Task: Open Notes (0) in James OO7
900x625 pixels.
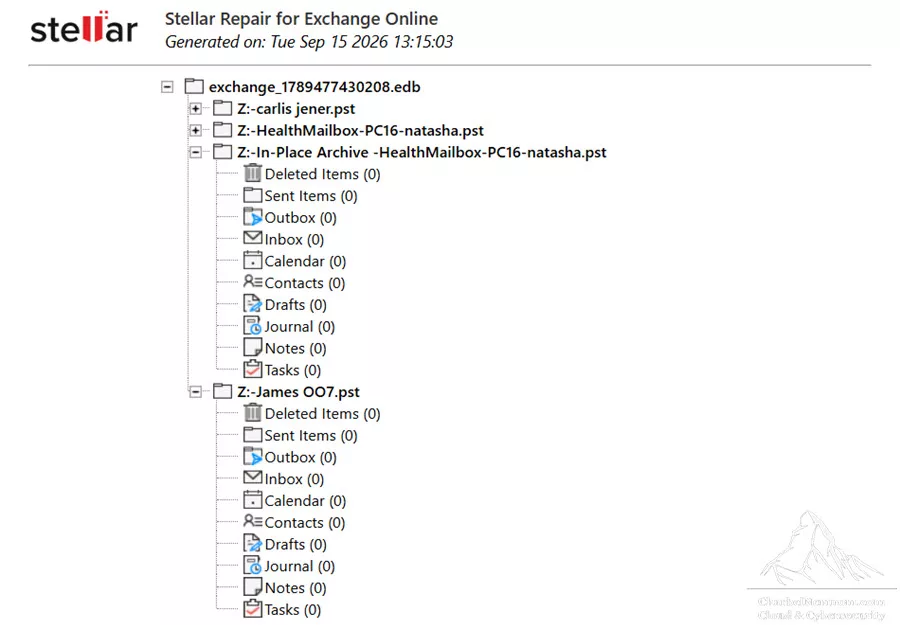Action: (296, 588)
